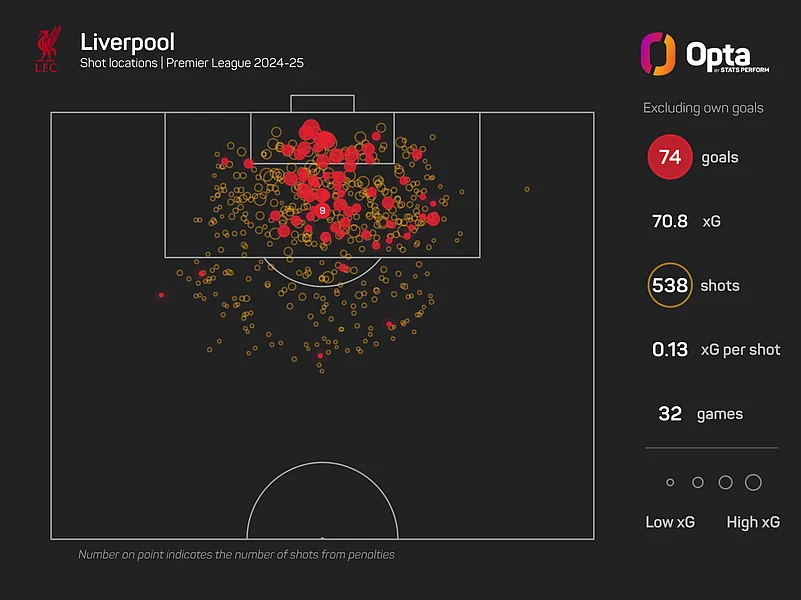Click the isolated shot marker right of the box
Viewport: 801px width, 600px height.
[x=527, y=189]
